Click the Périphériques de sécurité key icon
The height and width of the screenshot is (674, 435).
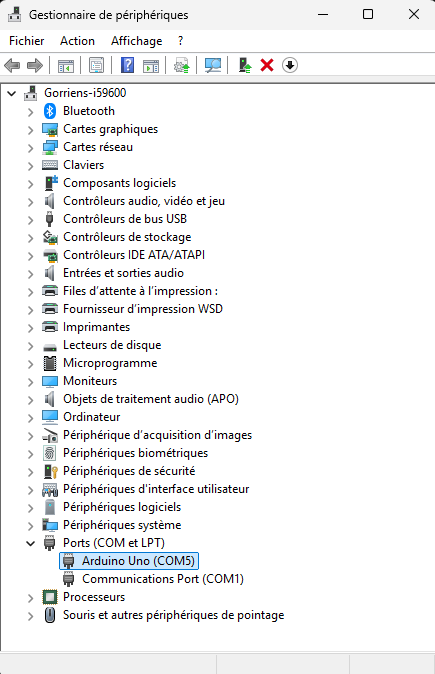coord(51,471)
